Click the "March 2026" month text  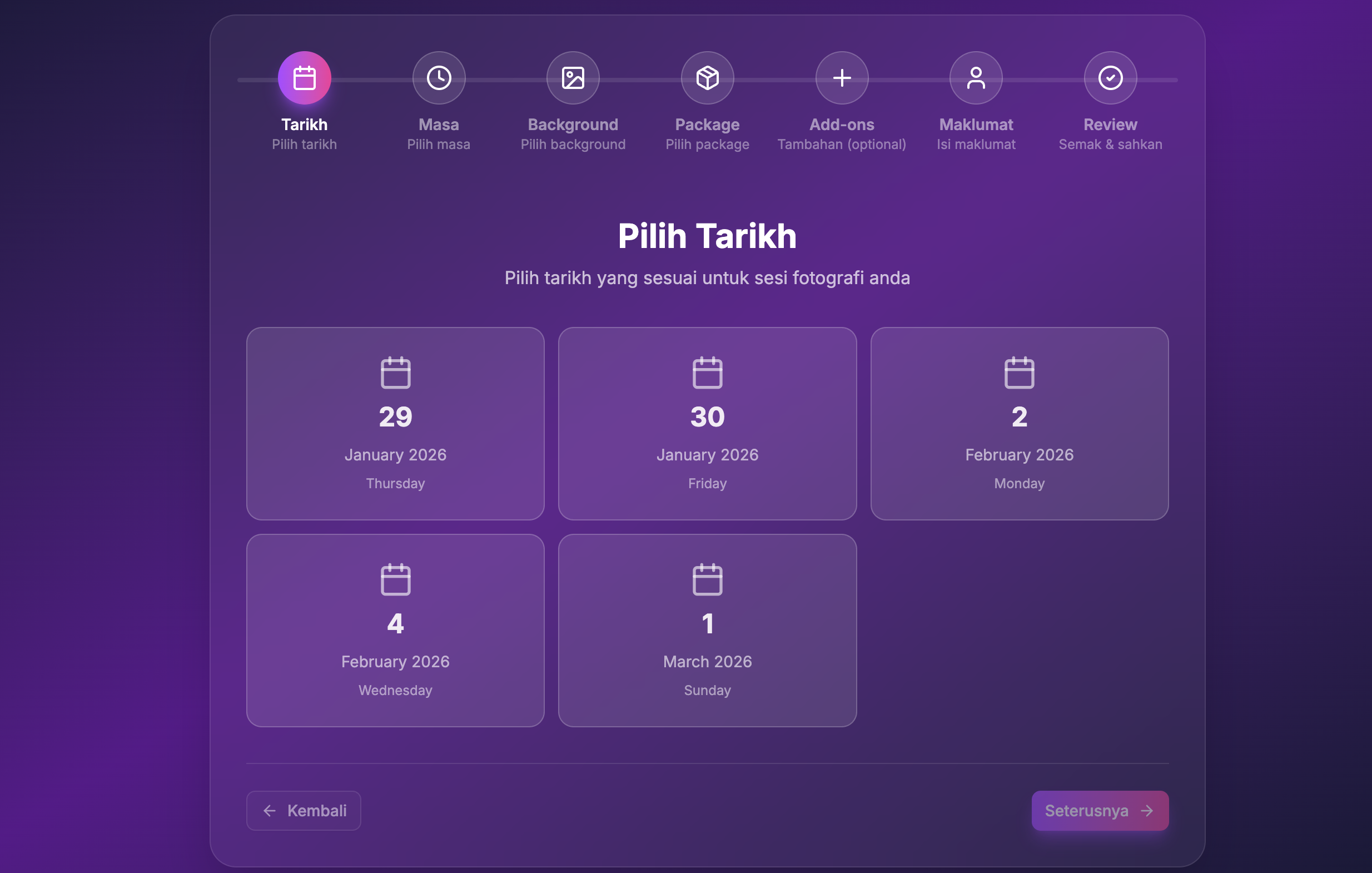[707, 661]
